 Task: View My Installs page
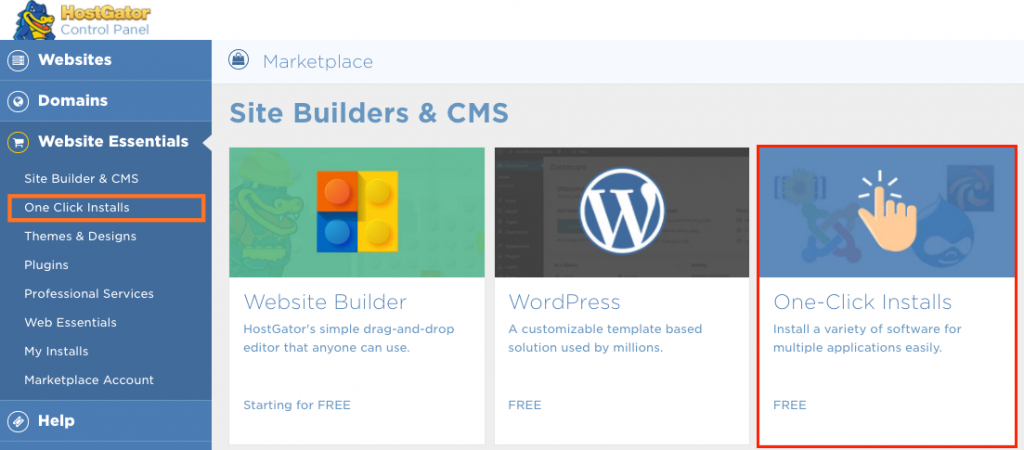coord(56,351)
